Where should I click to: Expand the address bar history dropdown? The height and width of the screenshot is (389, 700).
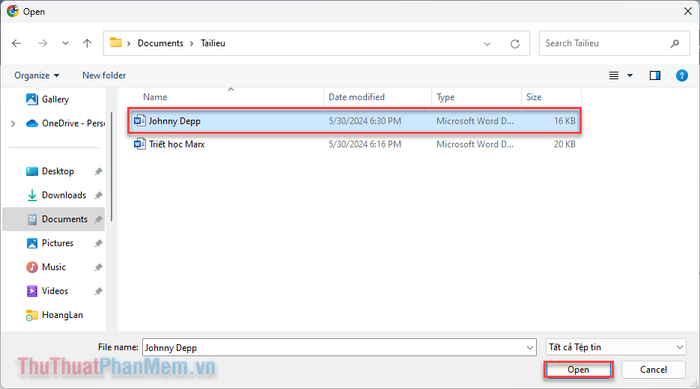point(487,44)
